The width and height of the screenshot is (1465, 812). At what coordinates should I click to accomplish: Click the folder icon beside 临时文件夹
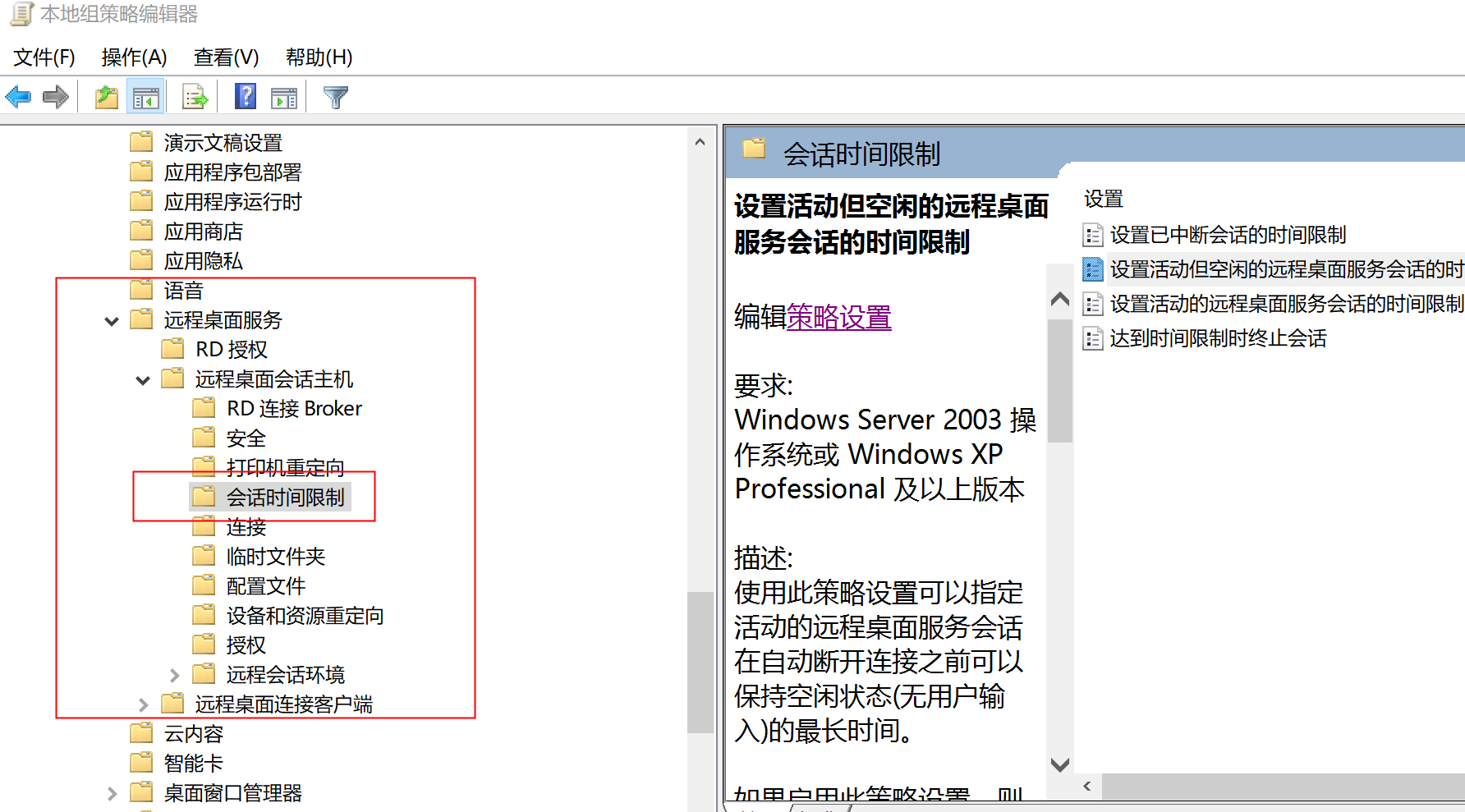pyautogui.click(x=204, y=556)
